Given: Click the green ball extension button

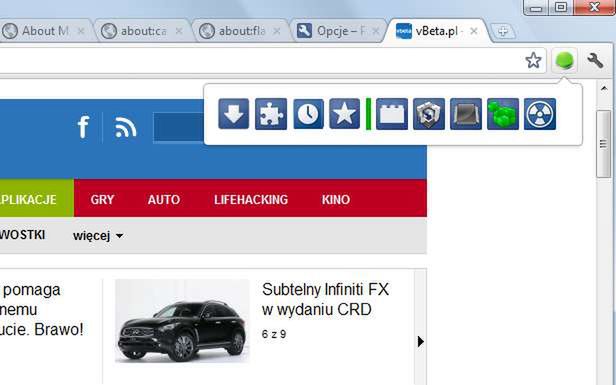Looking at the screenshot, I should point(565,60).
